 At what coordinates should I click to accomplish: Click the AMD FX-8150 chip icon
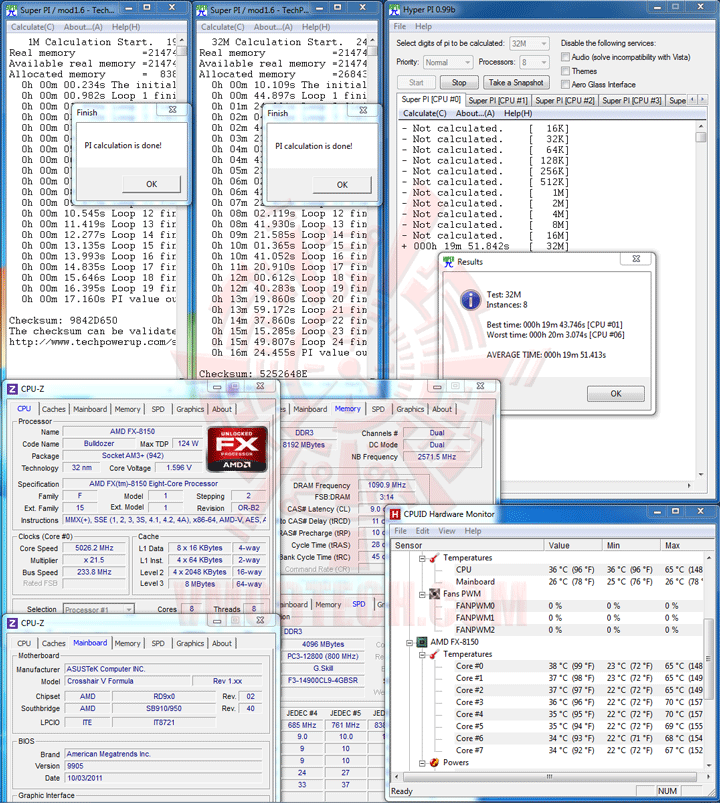click(x=421, y=642)
